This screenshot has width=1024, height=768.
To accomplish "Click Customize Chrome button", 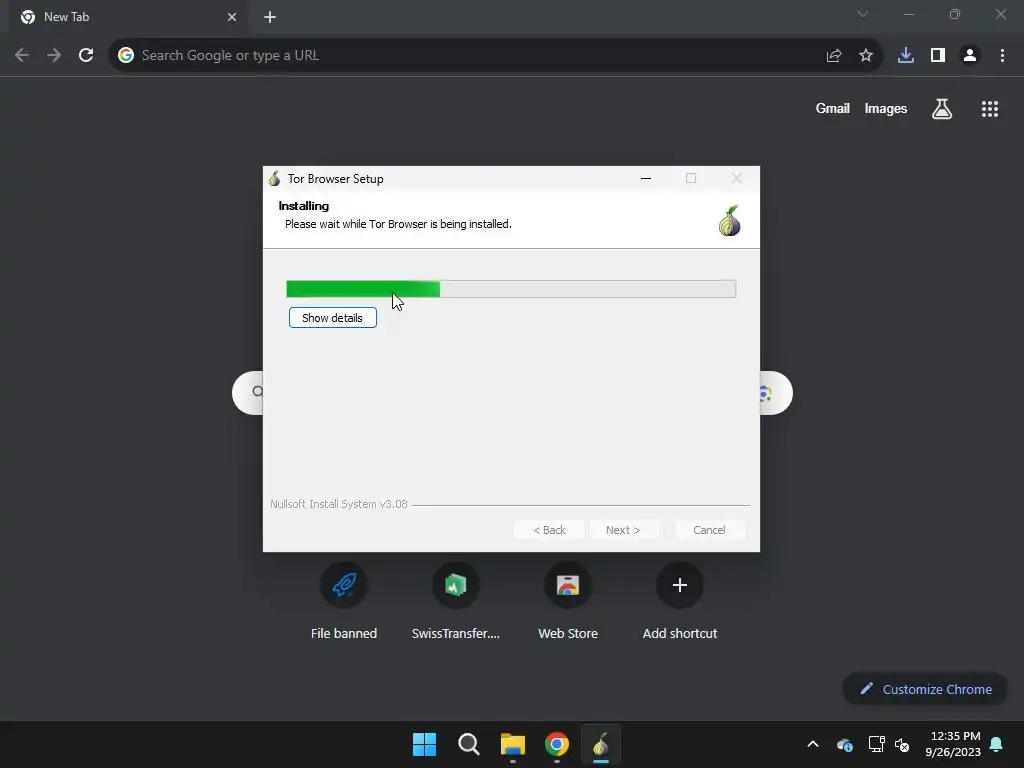I will pyautogui.click(x=925, y=689).
